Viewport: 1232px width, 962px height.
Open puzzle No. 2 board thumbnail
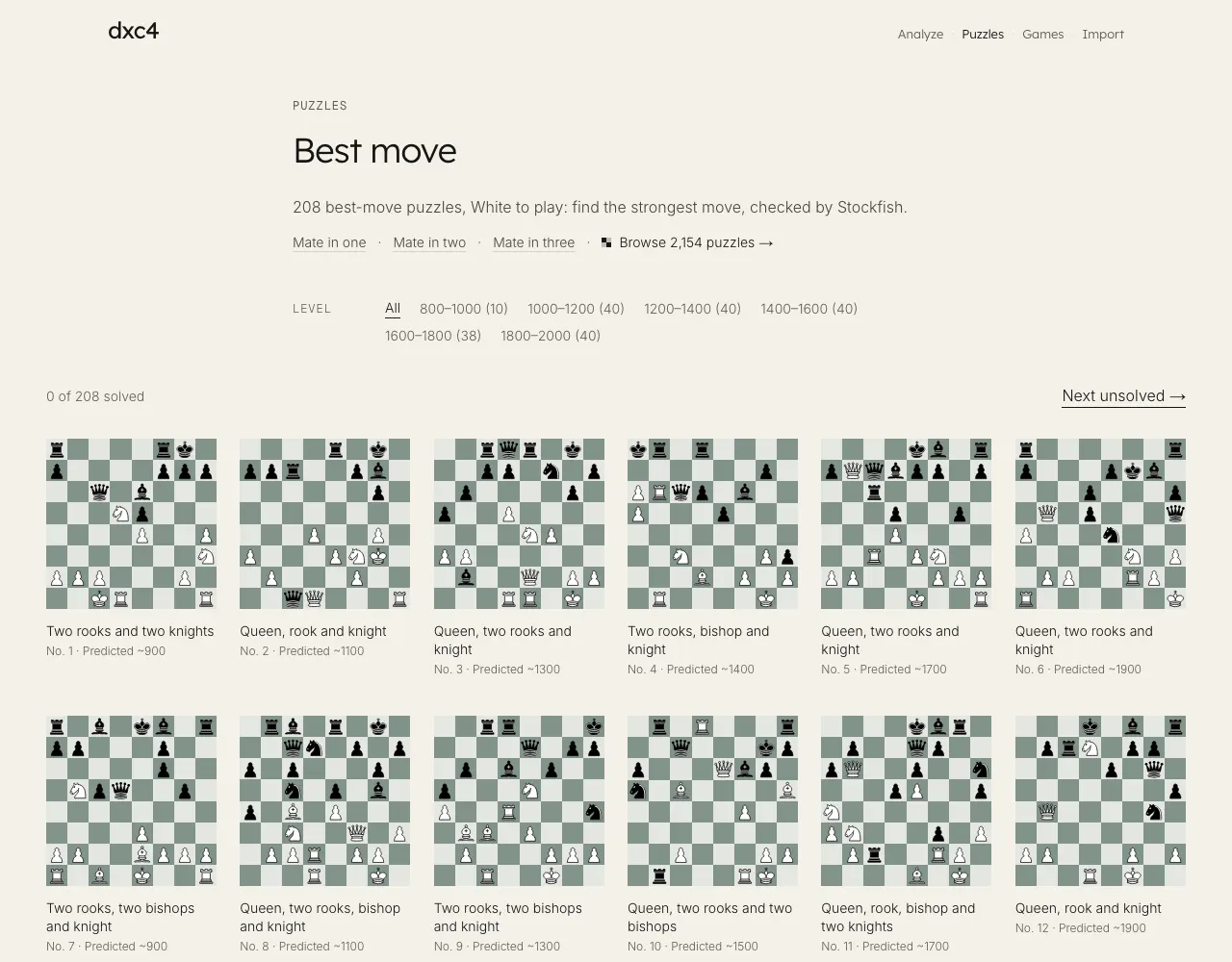pyautogui.click(x=324, y=523)
